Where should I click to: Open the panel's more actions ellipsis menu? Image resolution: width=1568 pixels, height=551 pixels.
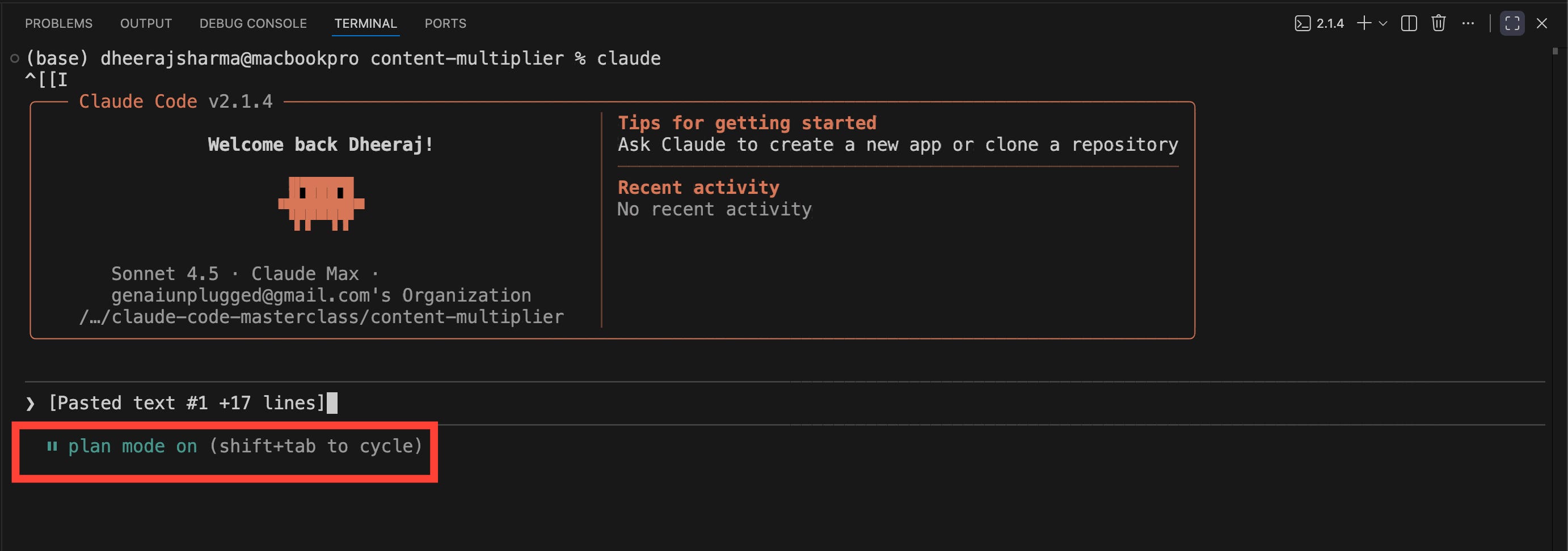1468,23
